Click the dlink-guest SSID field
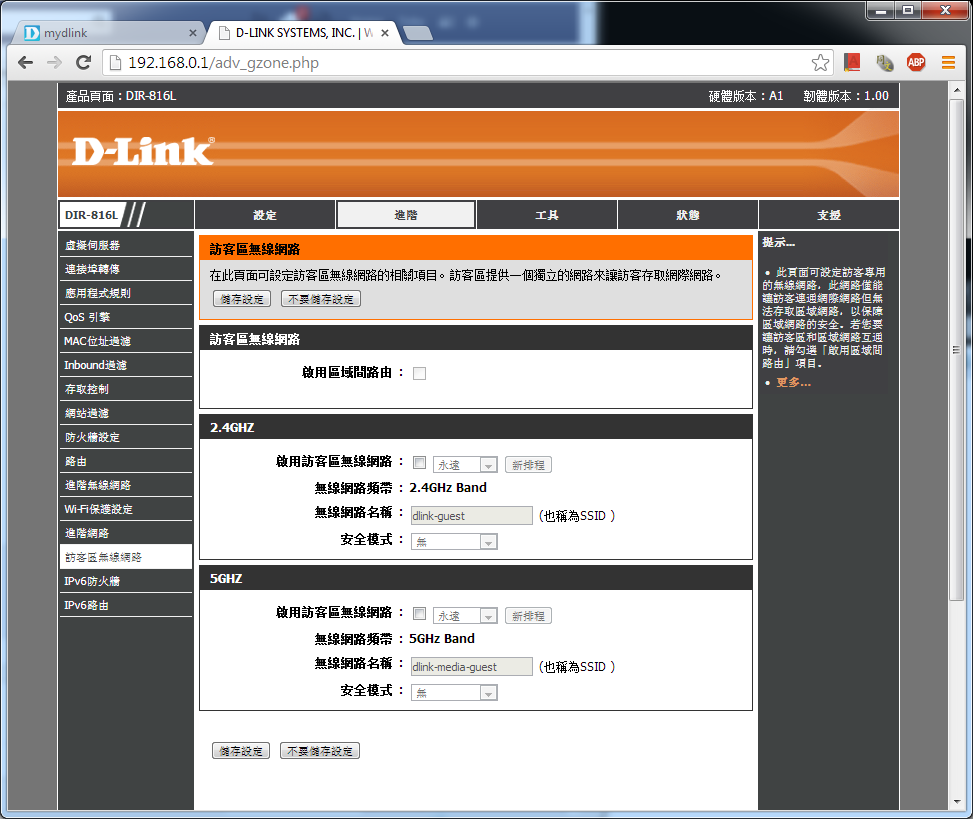Image resolution: width=973 pixels, height=819 pixels. point(471,516)
